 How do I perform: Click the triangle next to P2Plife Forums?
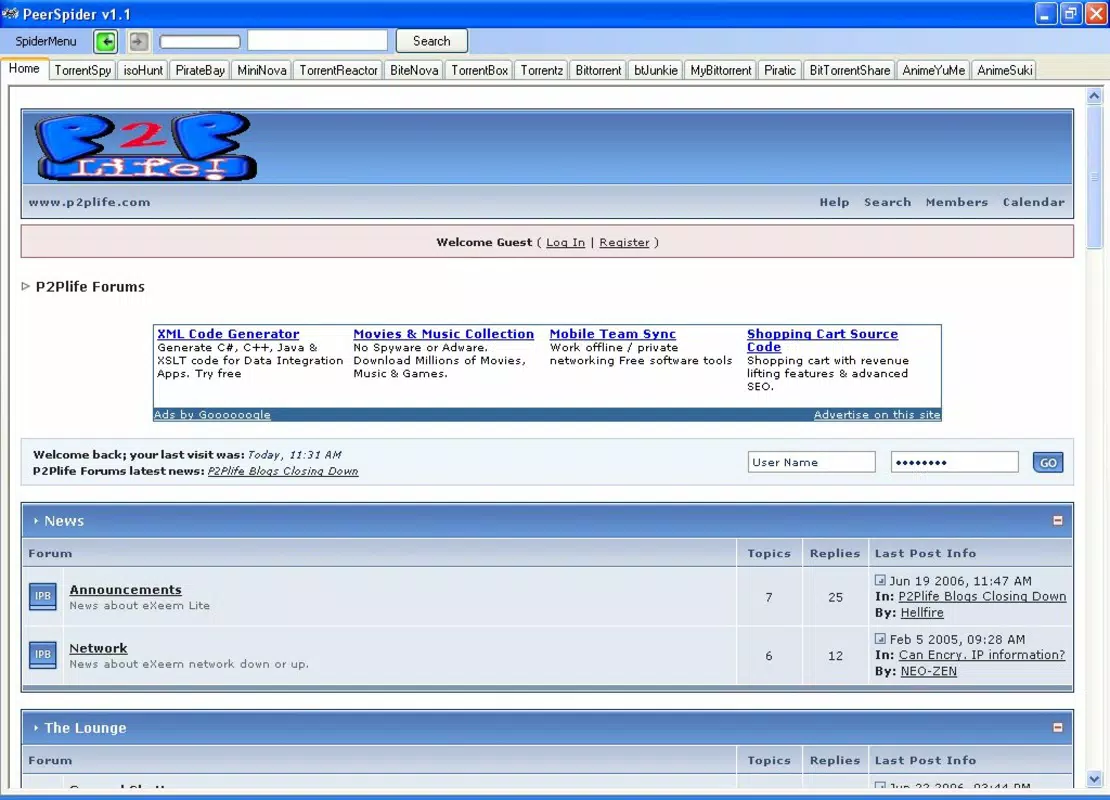(25, 286)
